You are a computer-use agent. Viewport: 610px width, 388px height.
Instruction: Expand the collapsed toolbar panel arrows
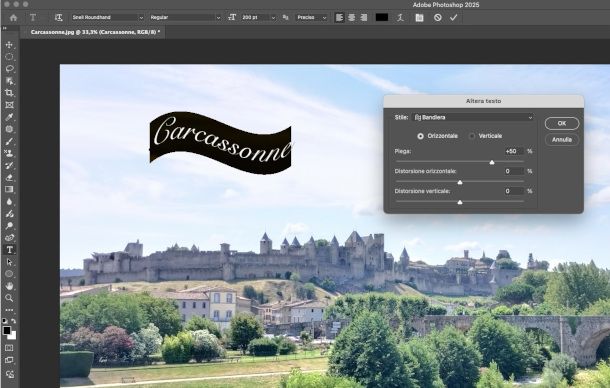coord(5,28)
